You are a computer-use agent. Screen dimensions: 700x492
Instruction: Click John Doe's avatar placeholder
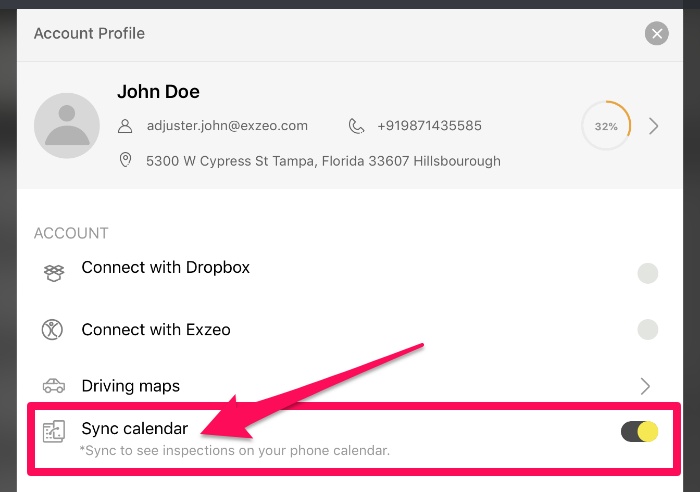coord(67,125)
